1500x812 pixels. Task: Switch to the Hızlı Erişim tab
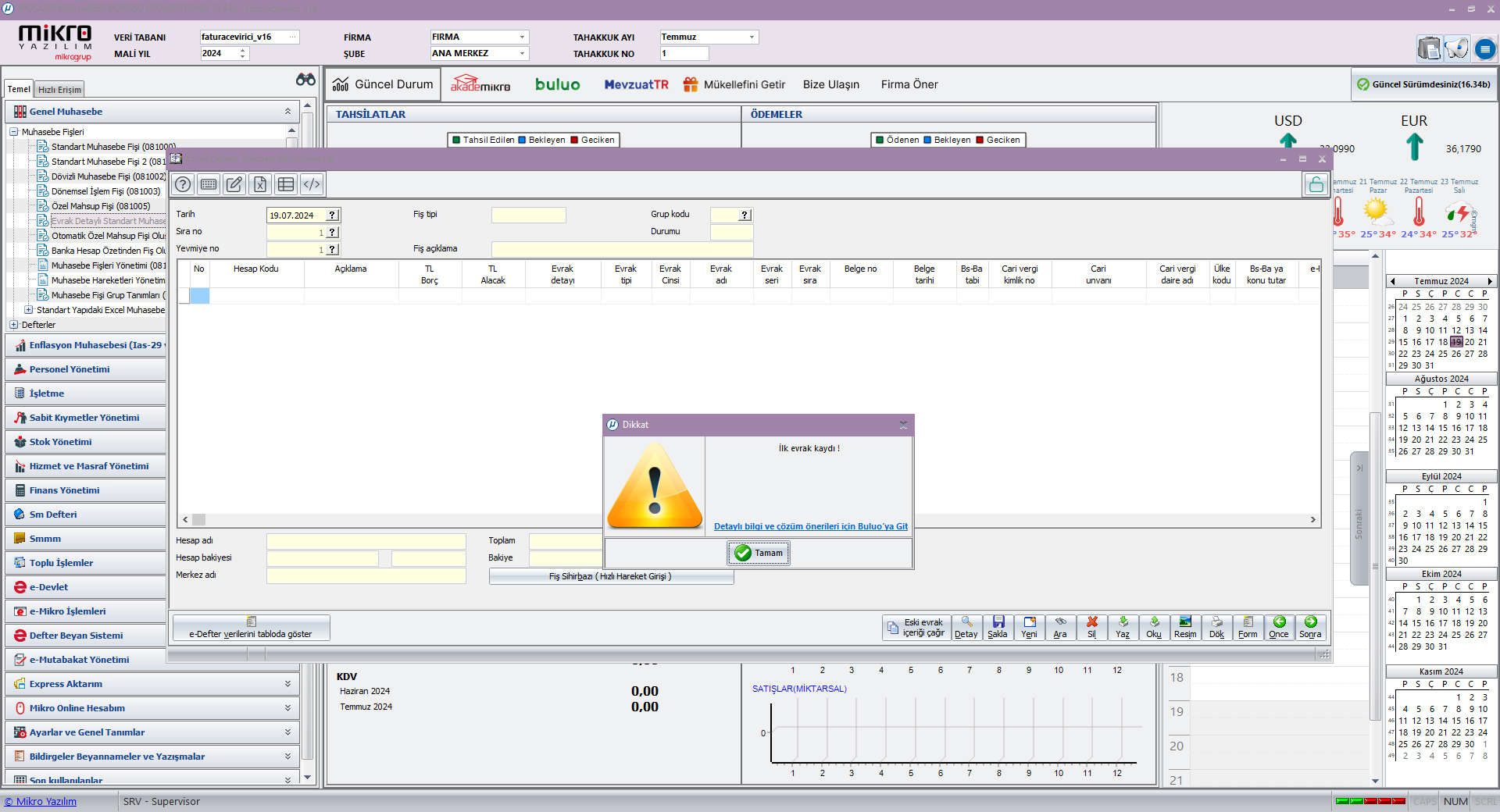pos(59,90)
